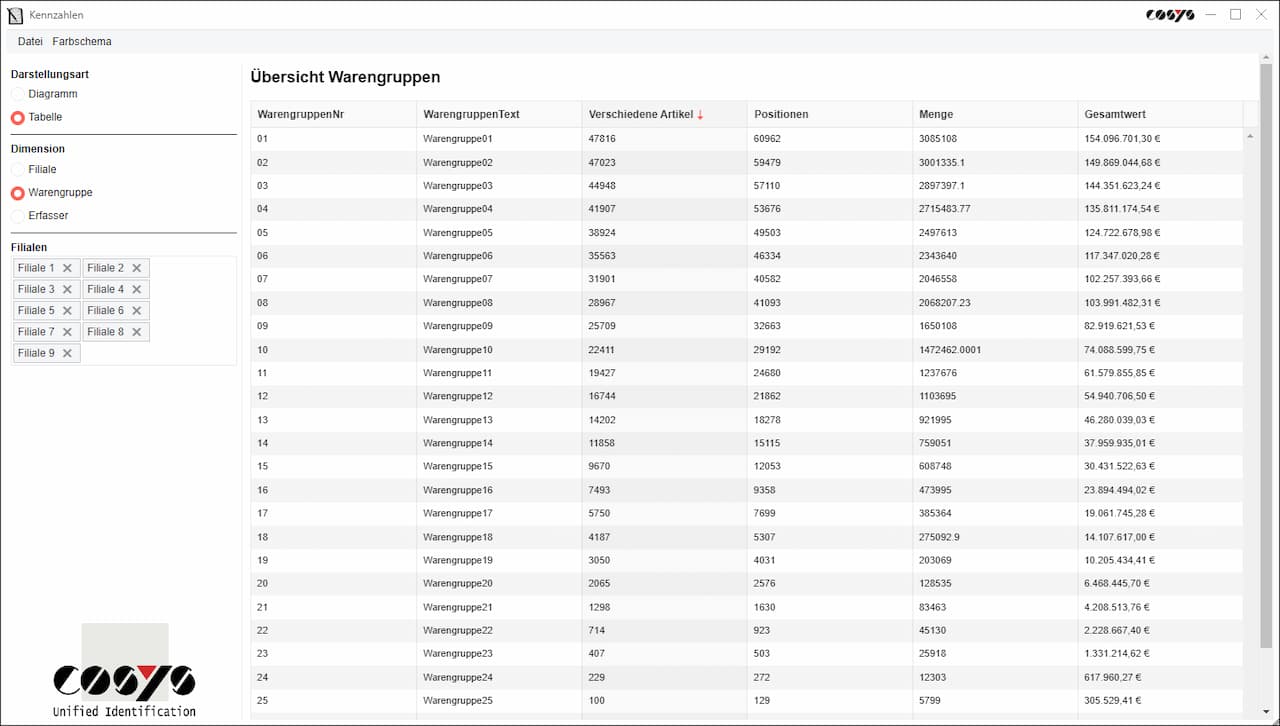Click the Gesamtwert 6.468.445,70 €
The height and width of the screenshot is (726, 1280).
tap(1116, 583)
